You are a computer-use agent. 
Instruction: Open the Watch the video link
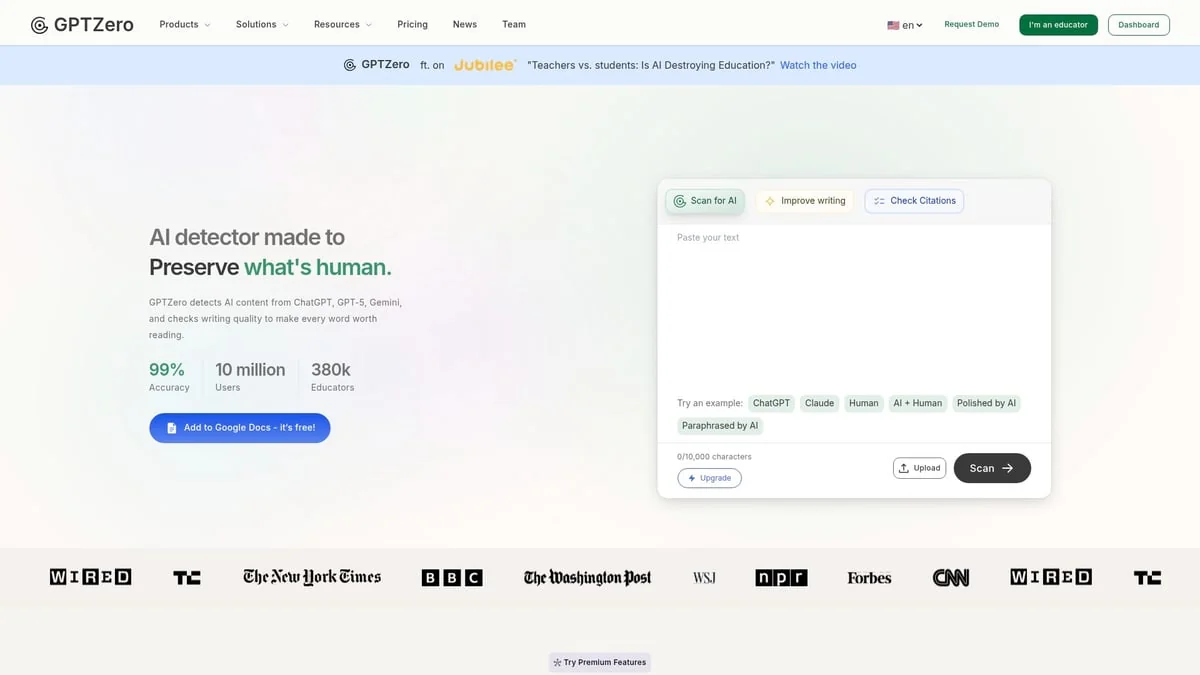point(817,64)
